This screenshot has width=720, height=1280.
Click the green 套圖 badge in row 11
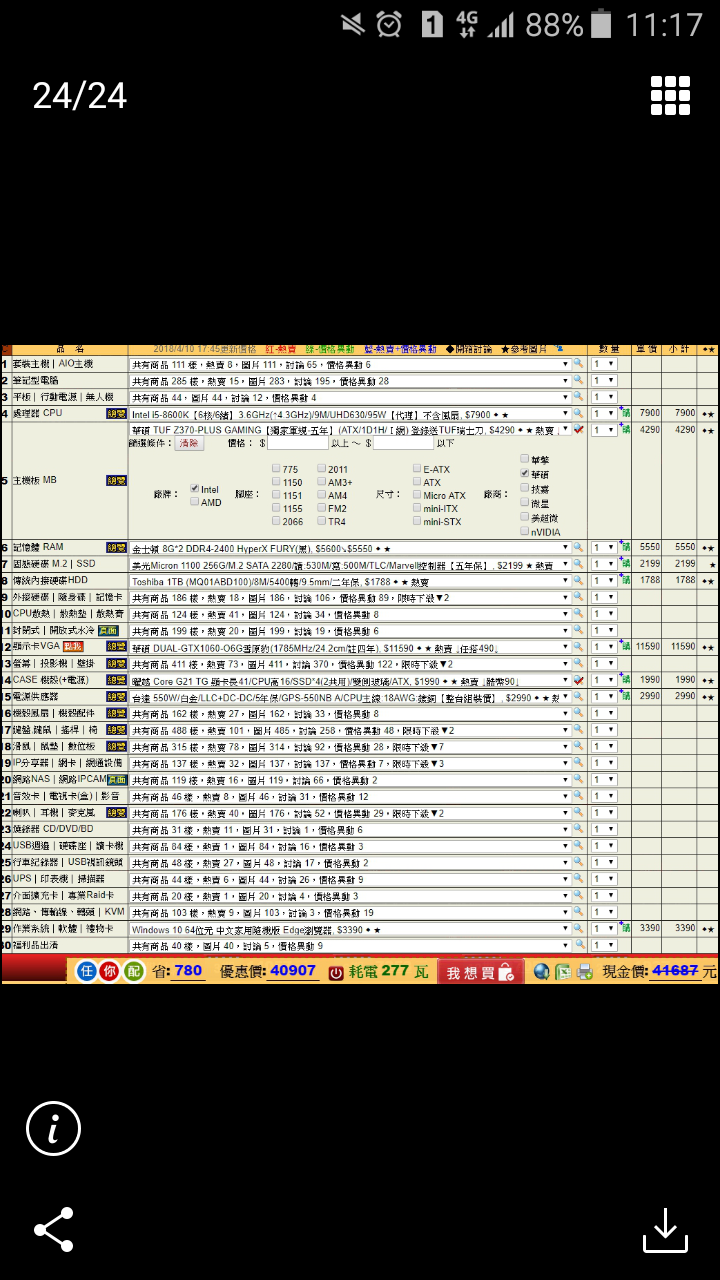108,630
